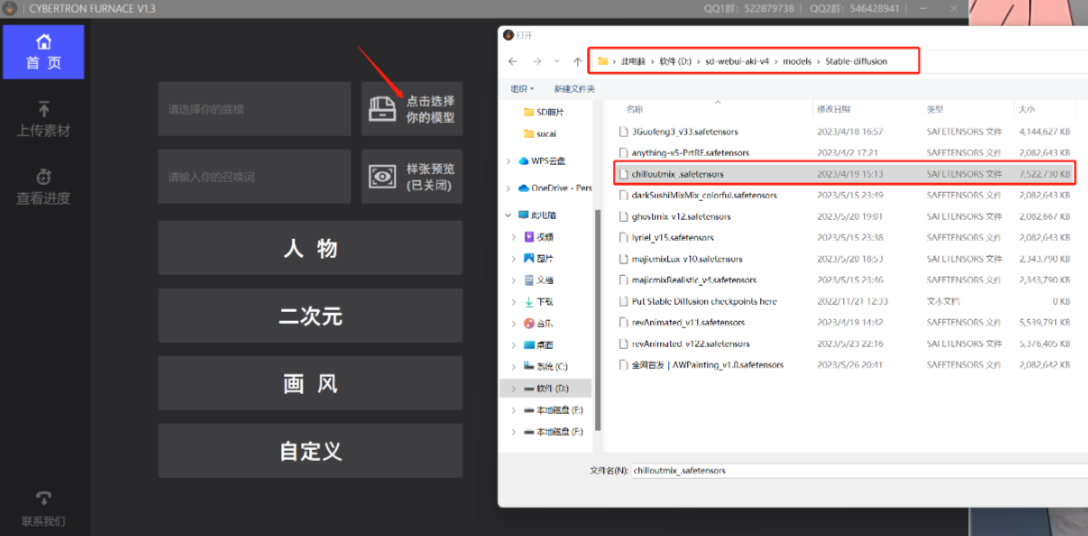Expand the 本地磁盘 (E:) drive node
This screenshot has width=1088, height=536.
pos(514,410)
